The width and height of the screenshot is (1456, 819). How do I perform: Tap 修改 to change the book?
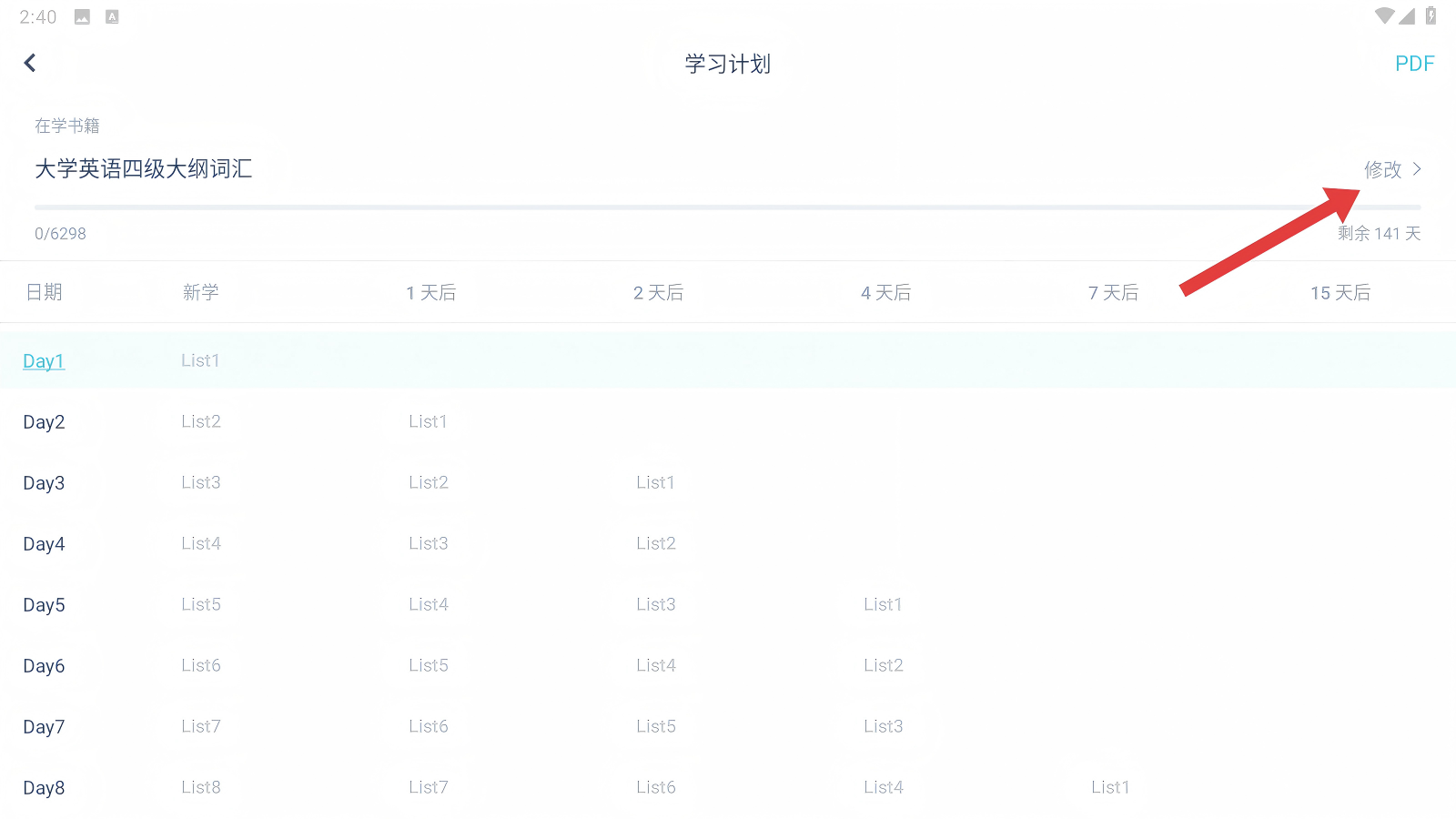point(1382,169)
